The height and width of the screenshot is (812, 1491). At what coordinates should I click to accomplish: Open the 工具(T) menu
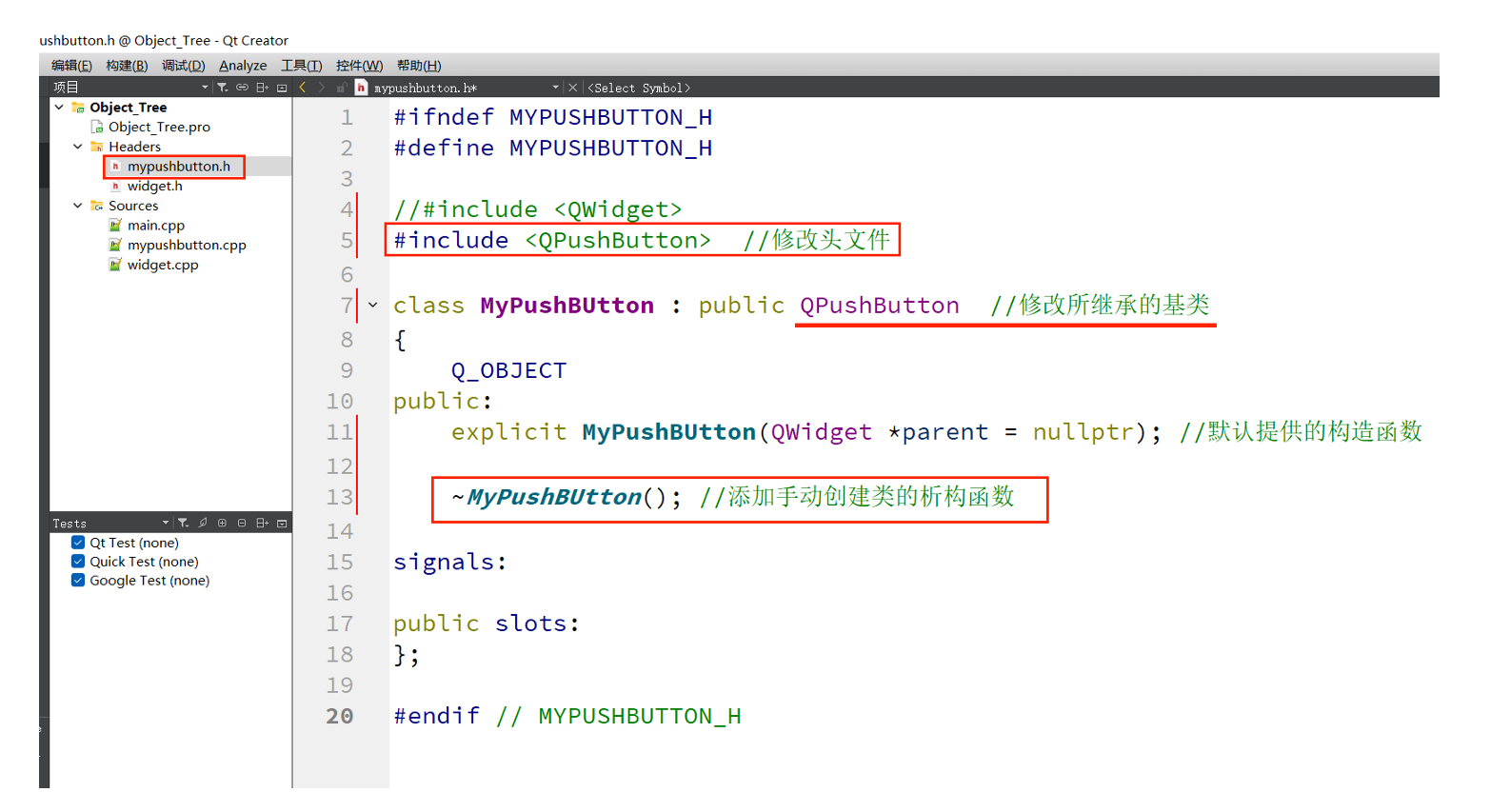[301, 65]
